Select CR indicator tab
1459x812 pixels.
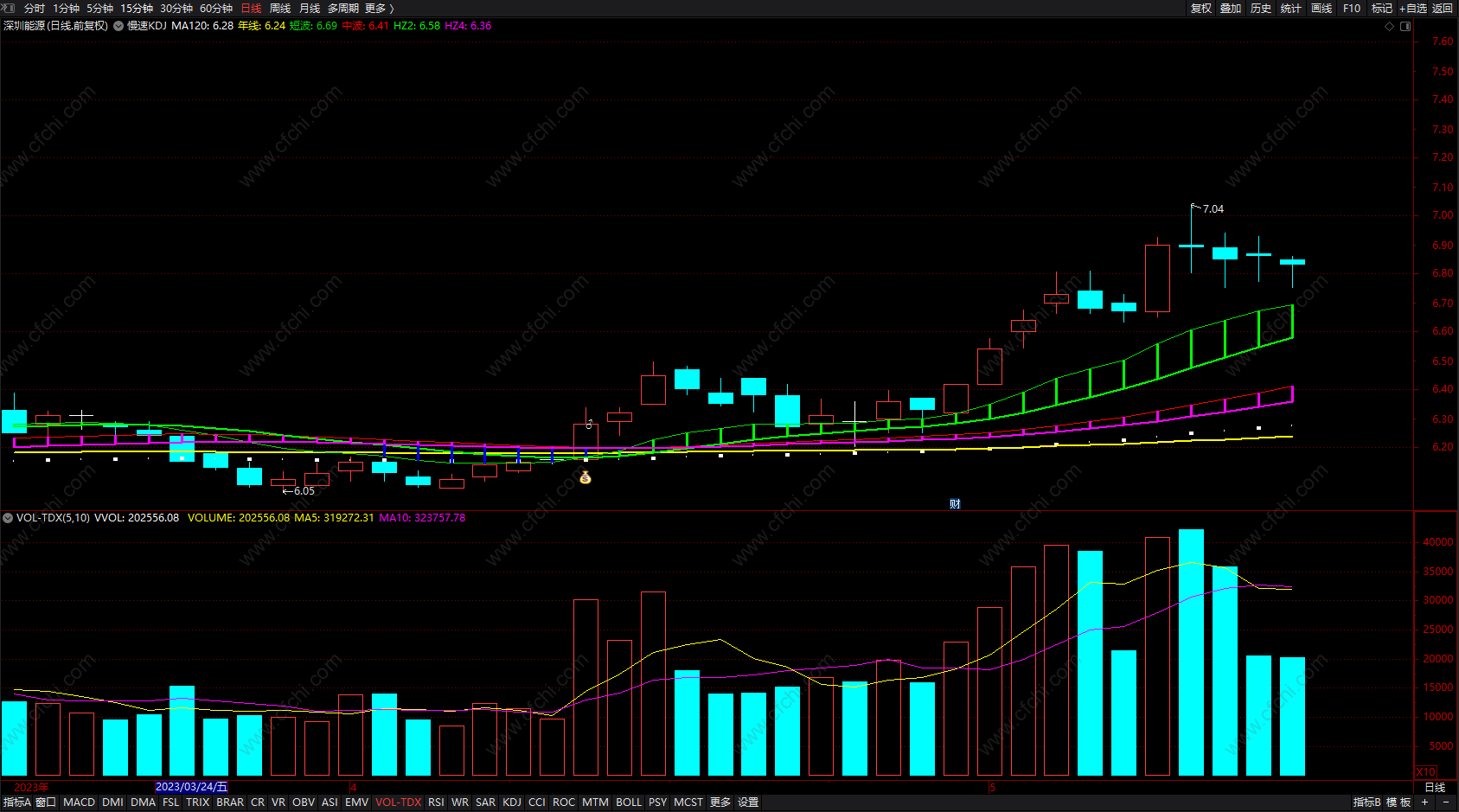(x=258, y=802)
